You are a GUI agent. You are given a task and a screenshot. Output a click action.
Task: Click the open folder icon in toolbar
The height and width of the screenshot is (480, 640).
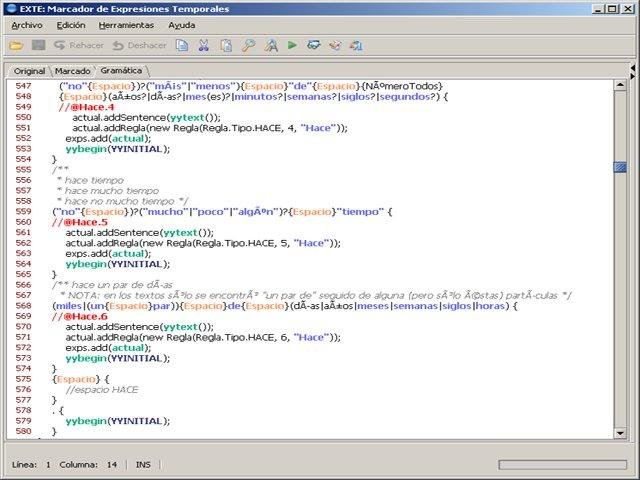(x=16, y=45)
